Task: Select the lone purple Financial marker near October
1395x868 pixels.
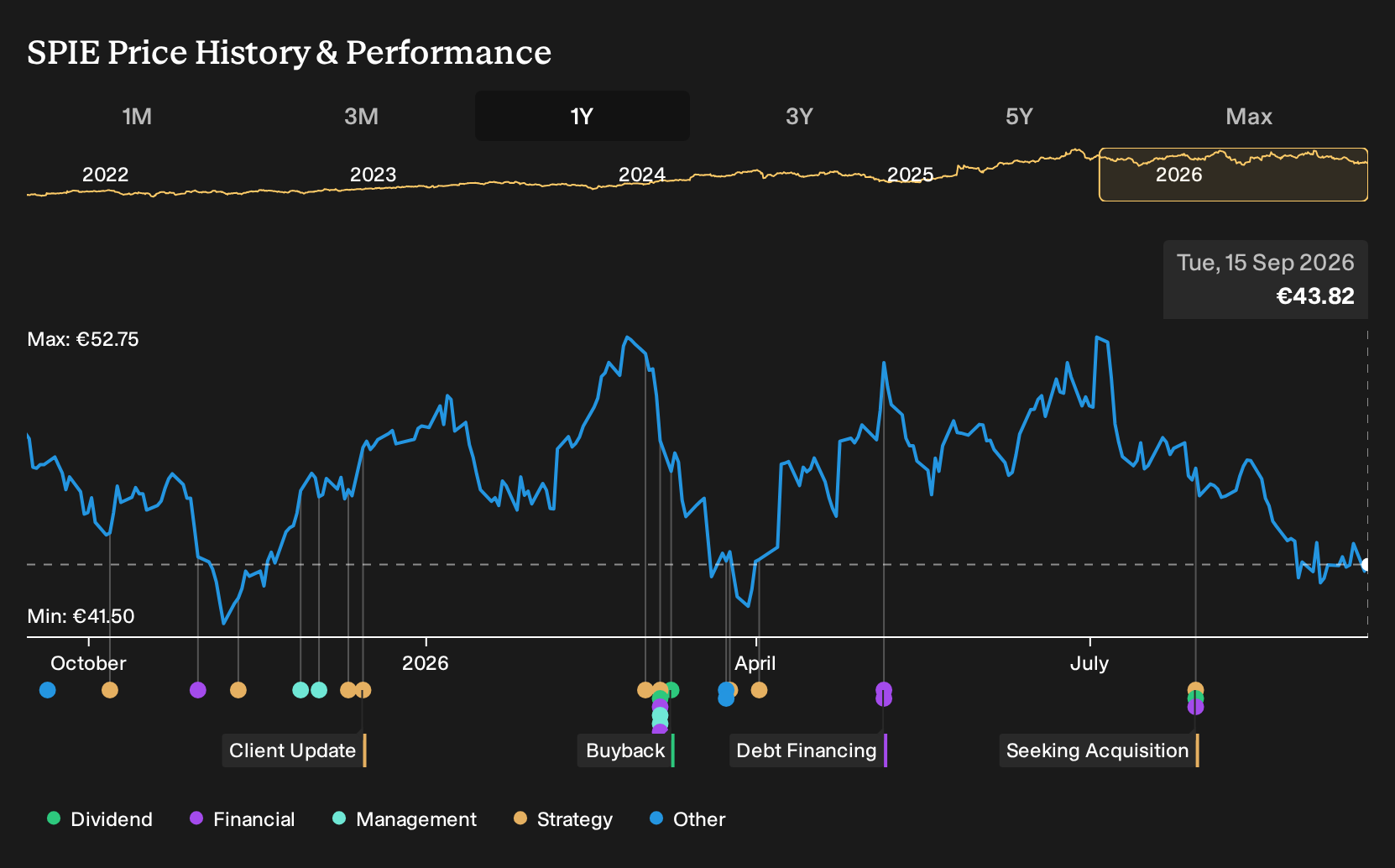Action: click(x=198, y=690)
